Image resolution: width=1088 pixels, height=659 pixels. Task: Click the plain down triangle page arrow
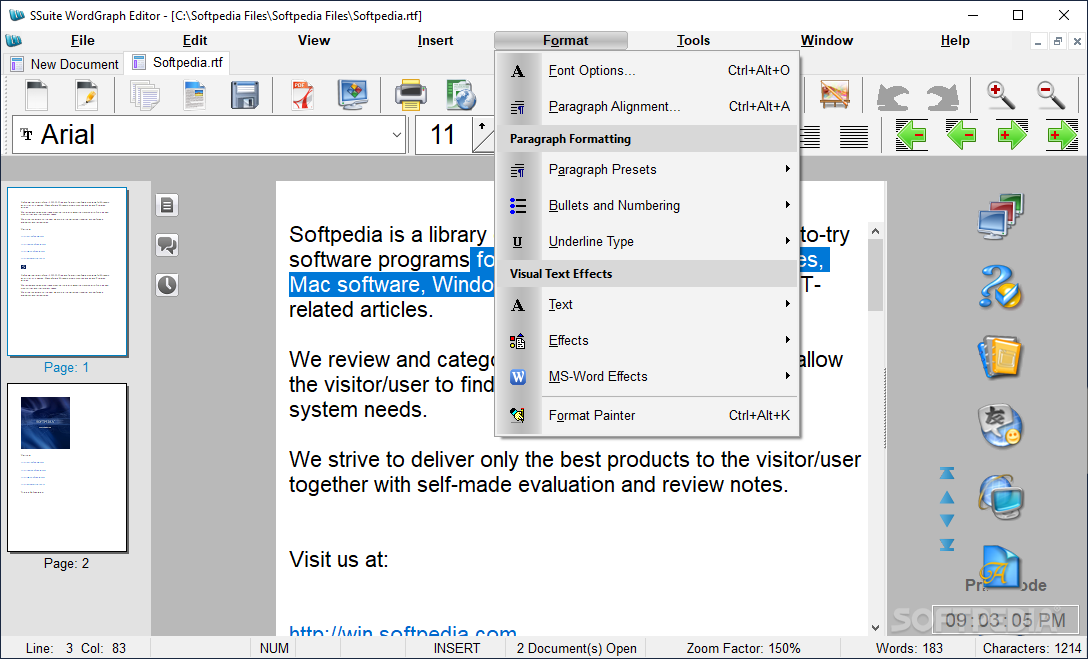[x=947, y=520]
